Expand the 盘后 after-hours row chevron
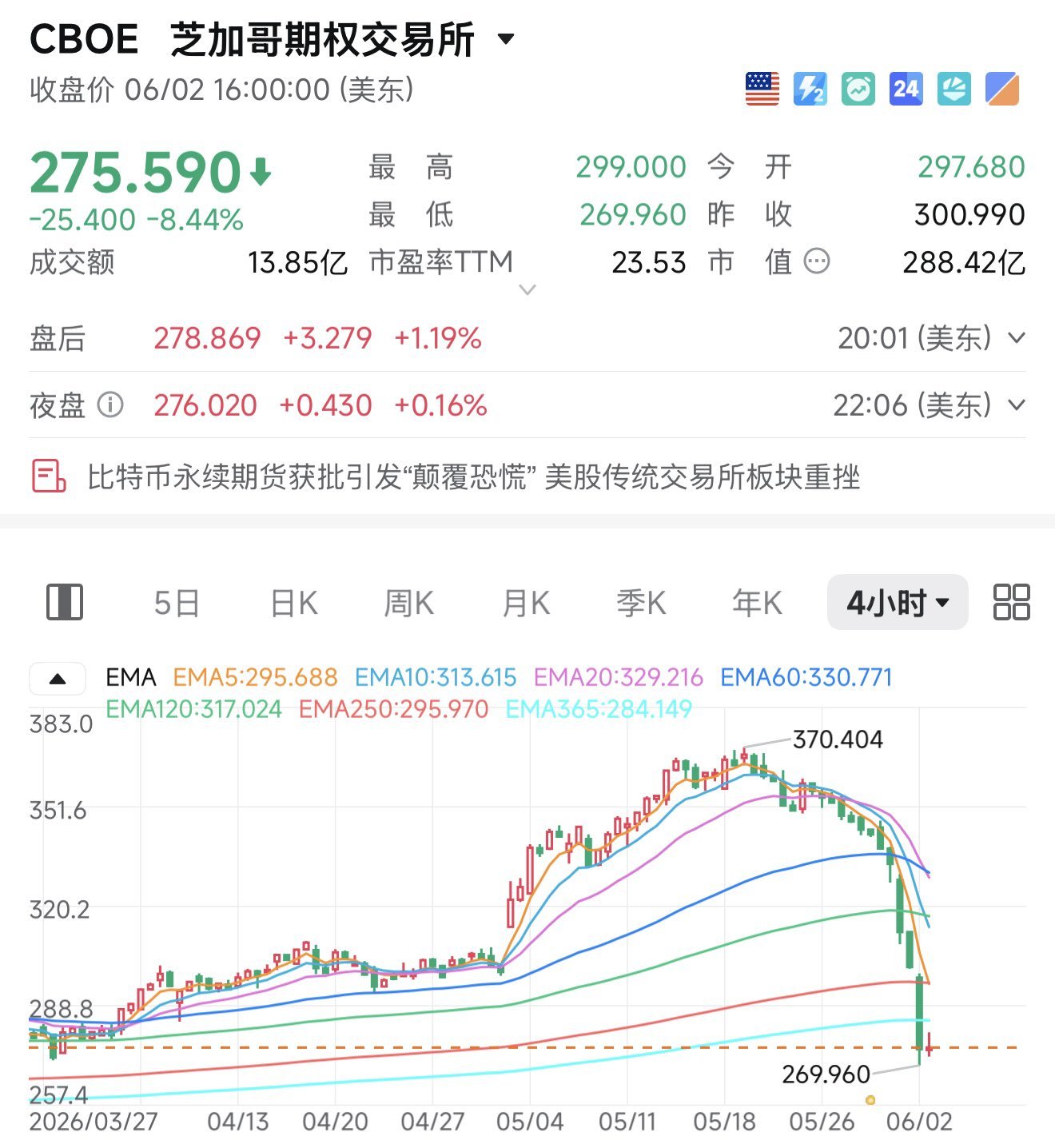The width and height of the screenshot is (1055, 1148). 1016,338
